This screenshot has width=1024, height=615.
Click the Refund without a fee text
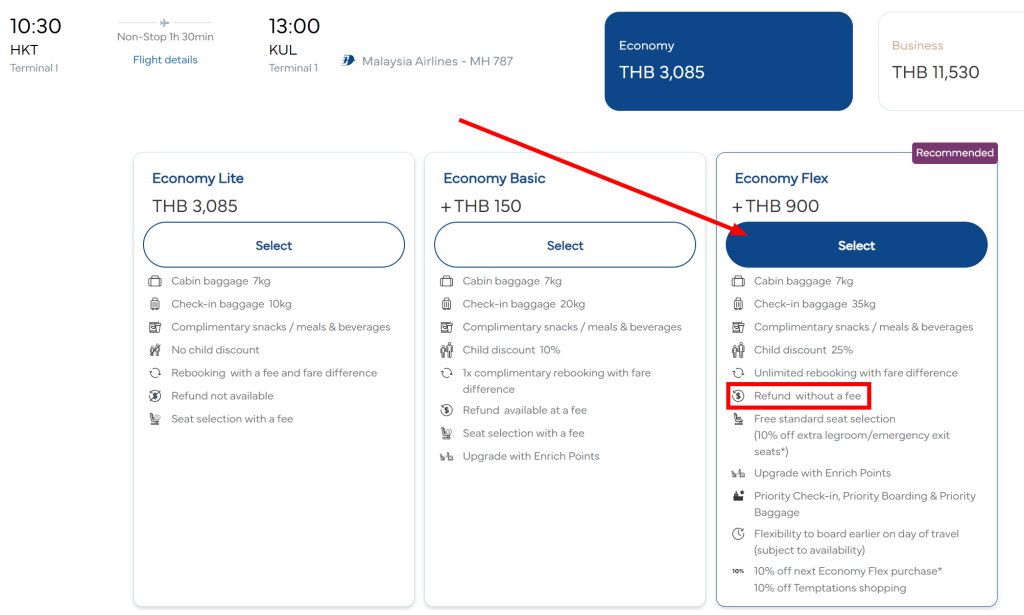(x=807, y=396)
